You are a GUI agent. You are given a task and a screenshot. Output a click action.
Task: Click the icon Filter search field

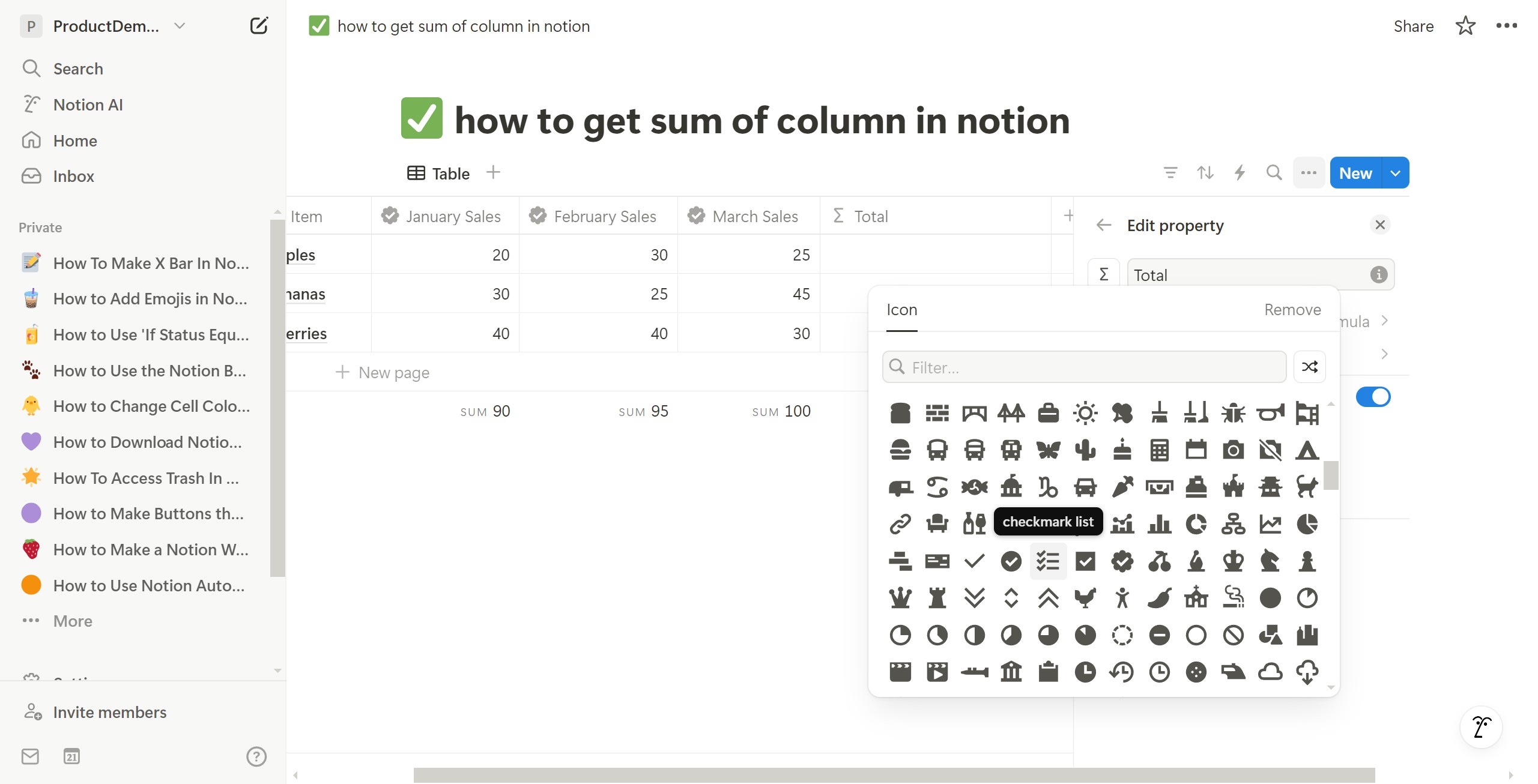[1084, 367]
